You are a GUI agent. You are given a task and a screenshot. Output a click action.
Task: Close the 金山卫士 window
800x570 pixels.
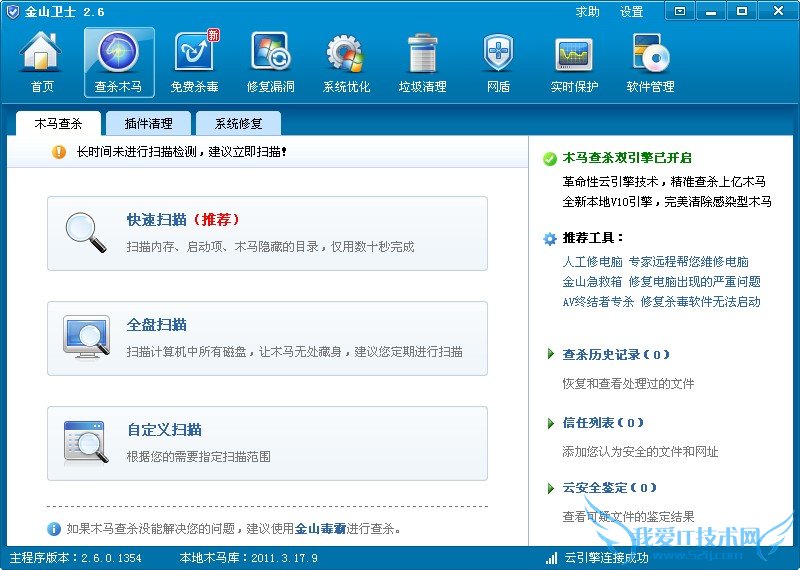pos(778,11)
